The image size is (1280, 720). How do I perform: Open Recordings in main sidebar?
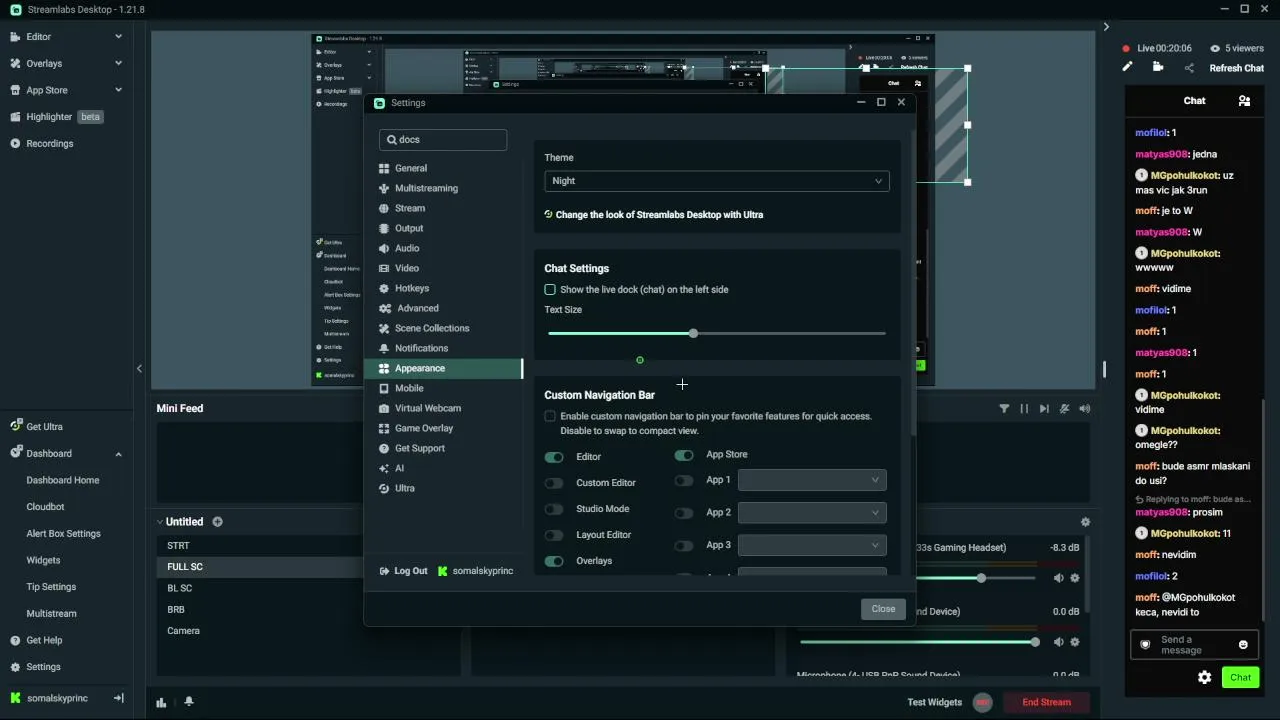pos(49,143)
